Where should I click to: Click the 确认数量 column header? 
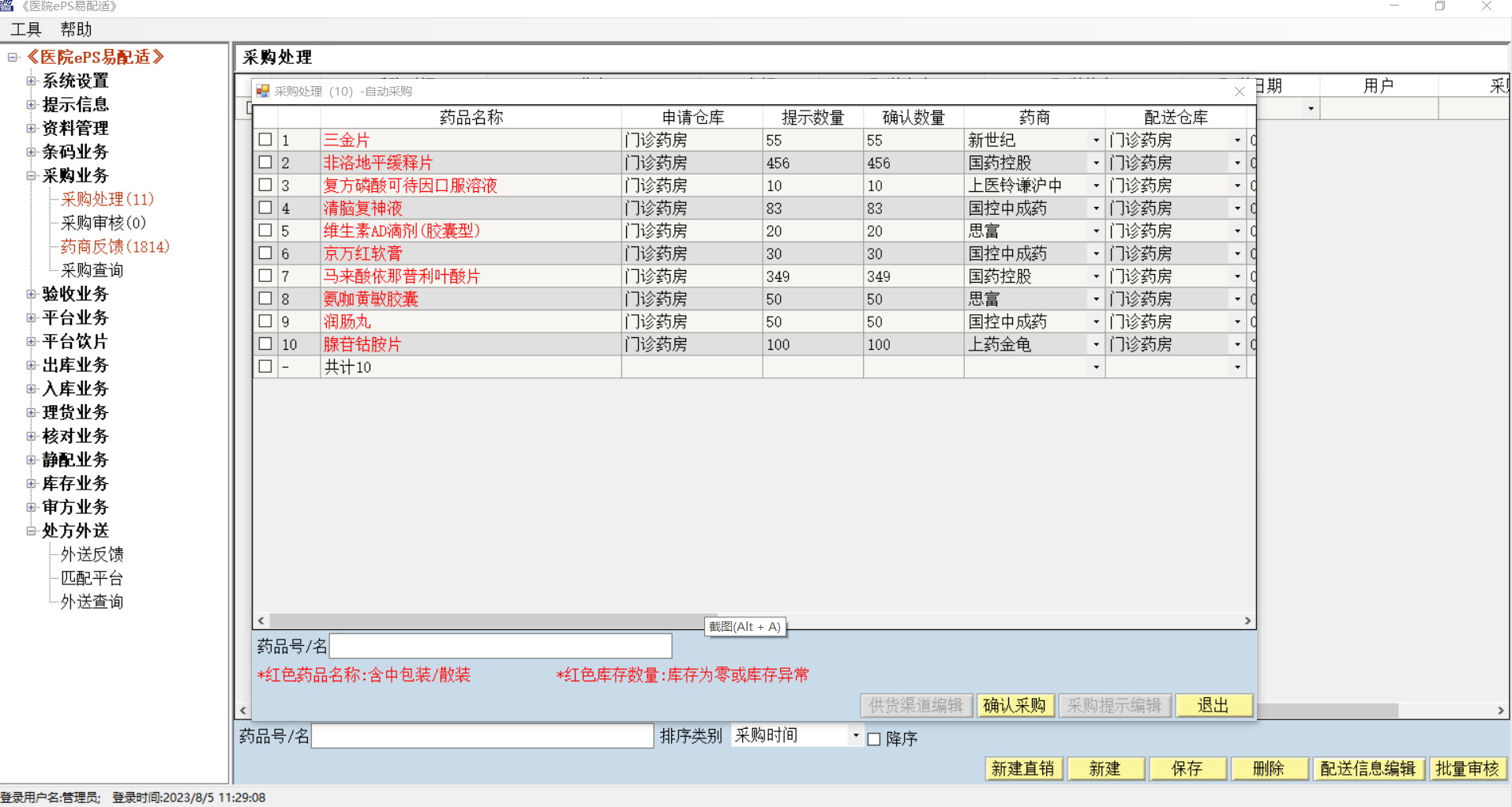coord(914,118)
